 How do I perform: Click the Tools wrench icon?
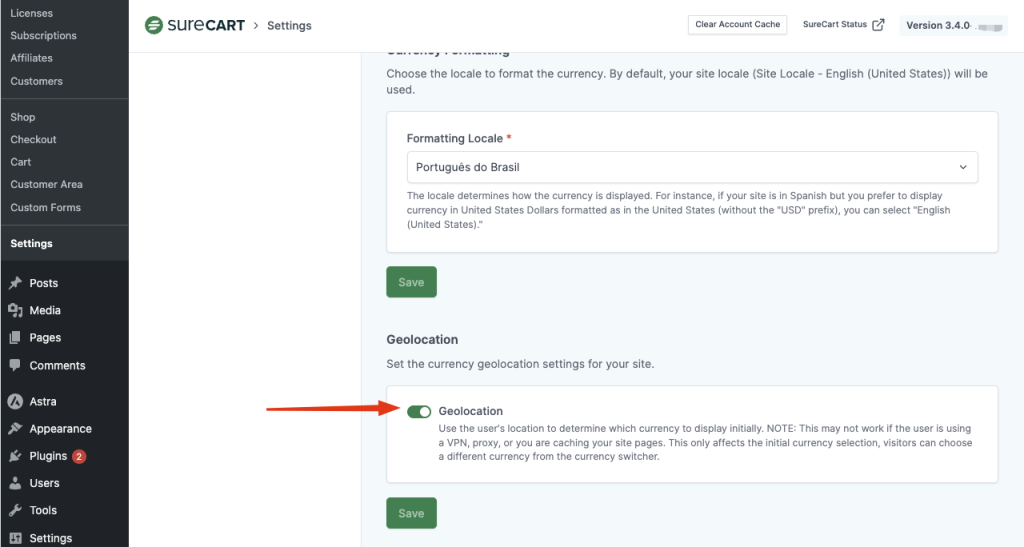click(15, 511)
